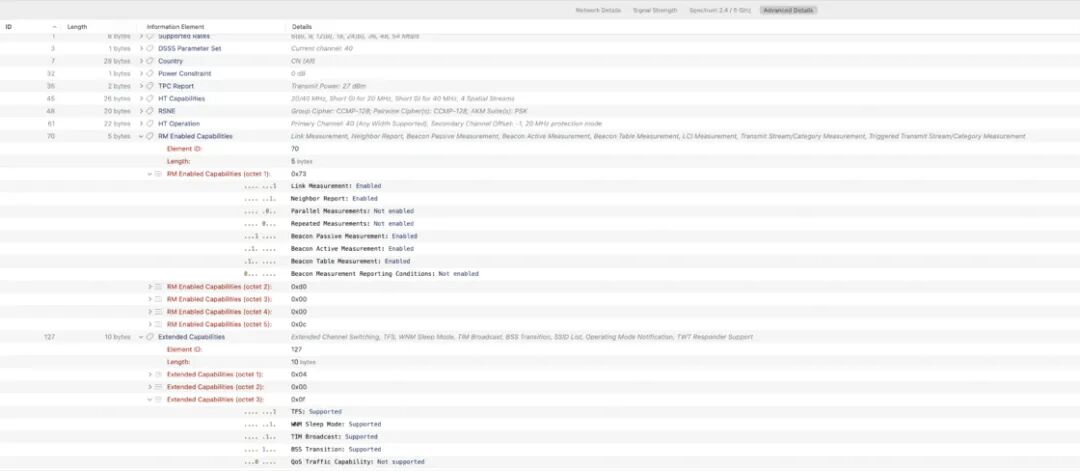Click the tag icon beside RSNE
Viewport: 1080px width, 471px height.
149,111
